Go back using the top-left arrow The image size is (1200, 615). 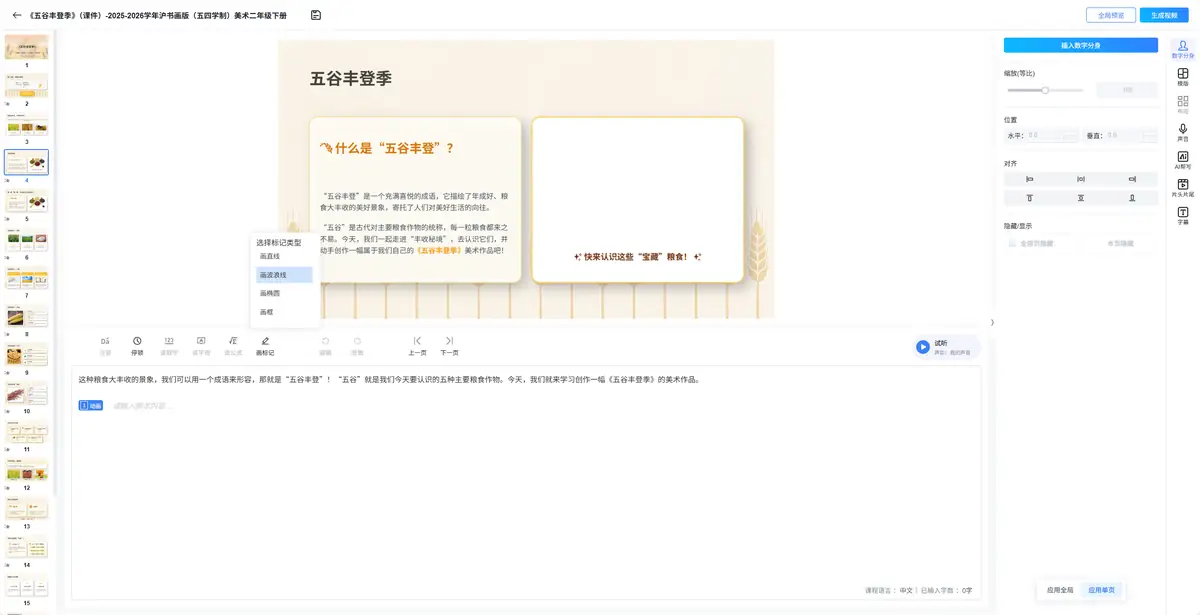(16, 15)
